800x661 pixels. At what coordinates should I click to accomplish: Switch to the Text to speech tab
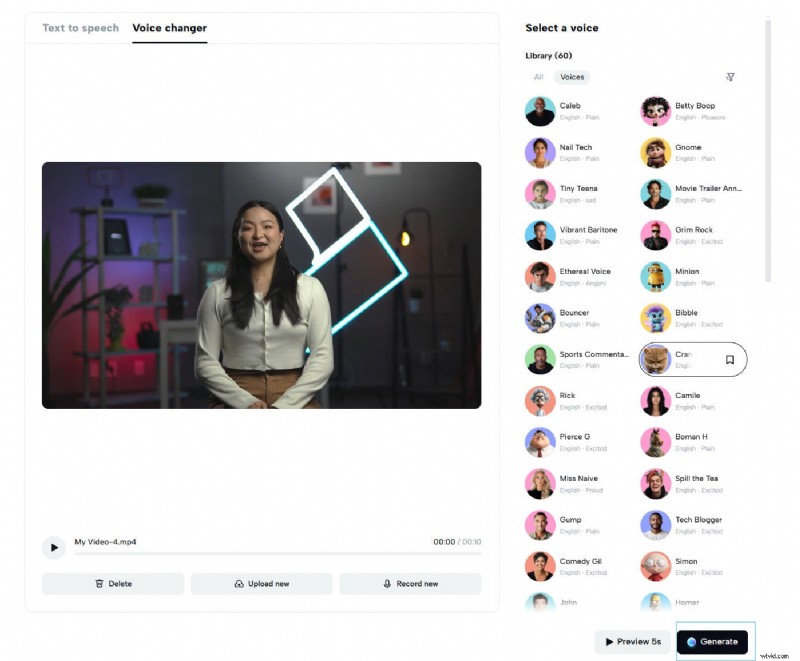(x=79, y=28)
